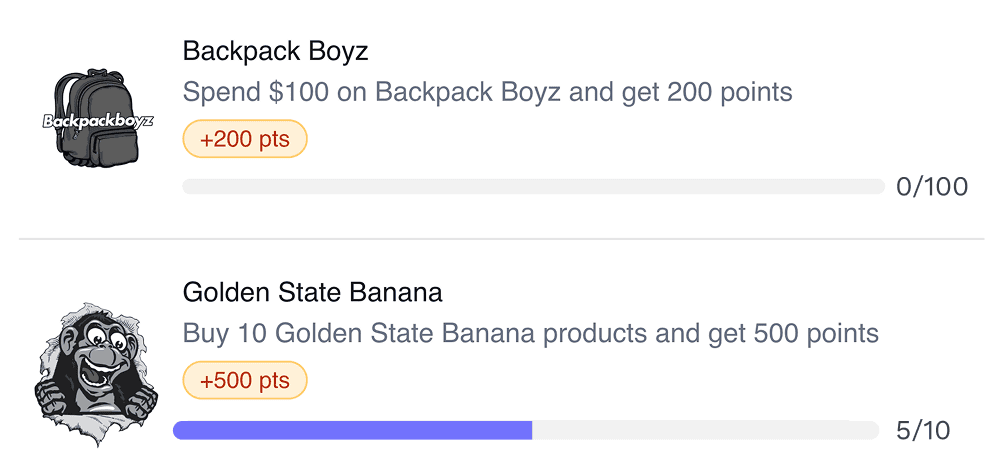Click the '500 points' text in the Banana description
1000x476 pixels.
[816, 334]
